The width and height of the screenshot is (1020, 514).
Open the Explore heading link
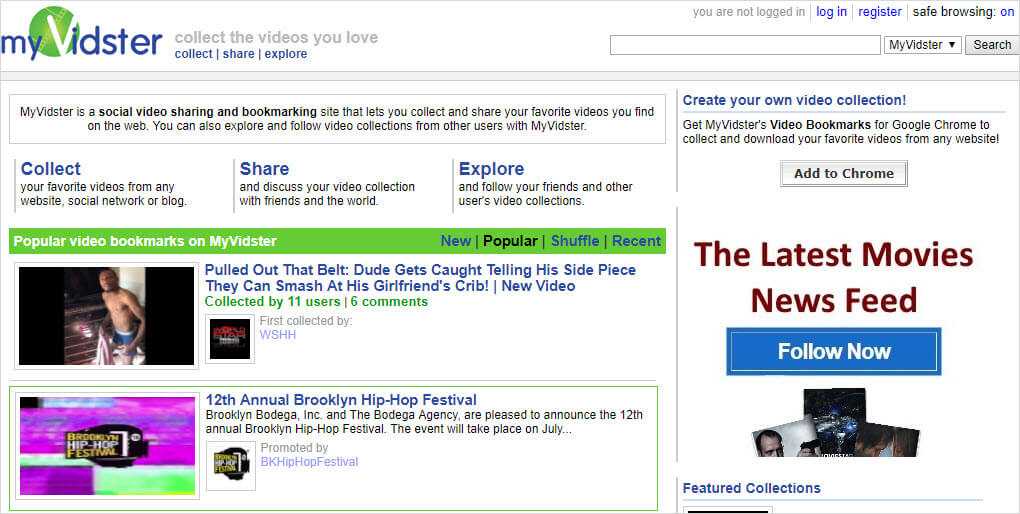(491, 169)
